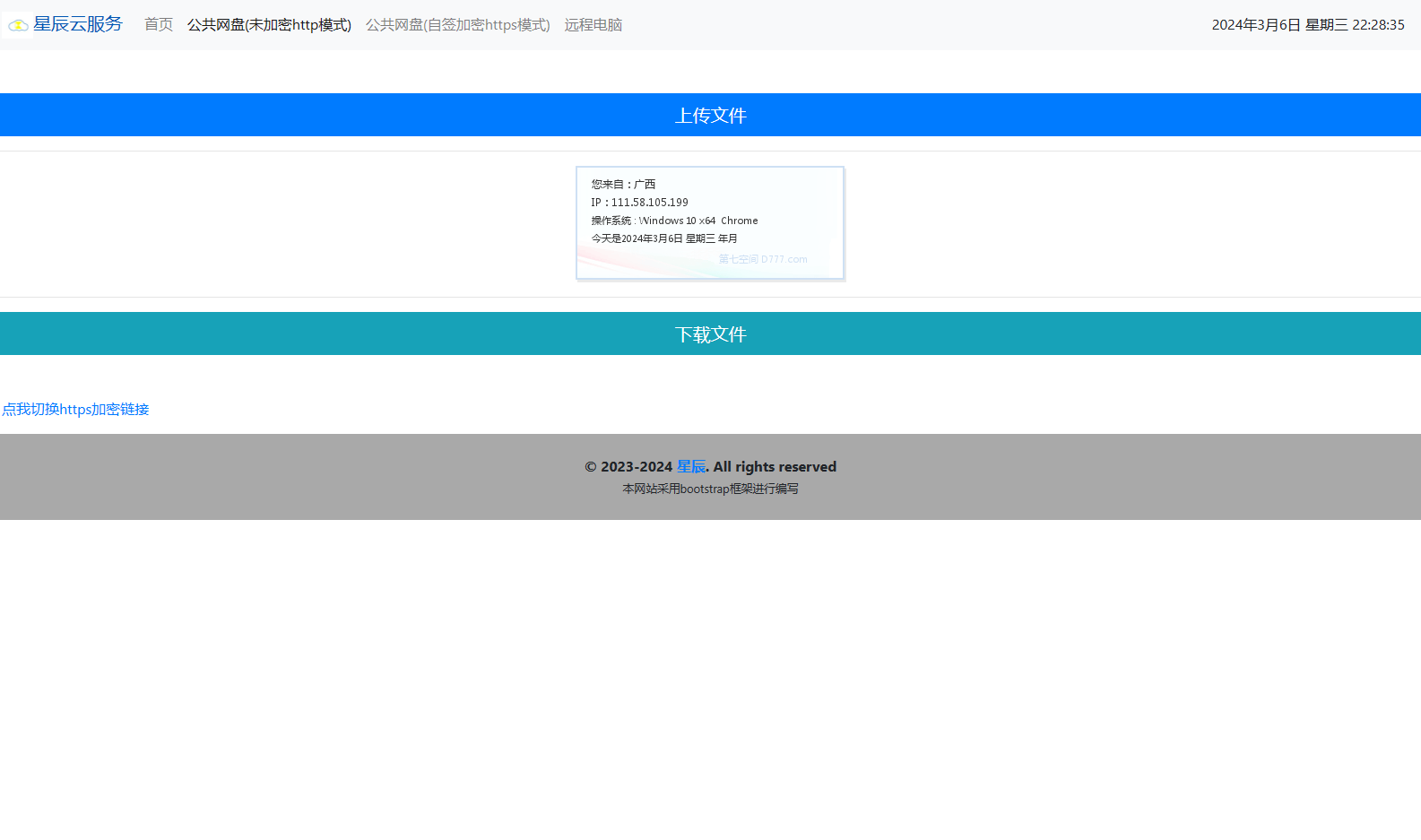The height and width of the screenshot is (840, 1421).
Task: Click the 今天是2024年3月6日 line in card
Action: click(663, 238)
